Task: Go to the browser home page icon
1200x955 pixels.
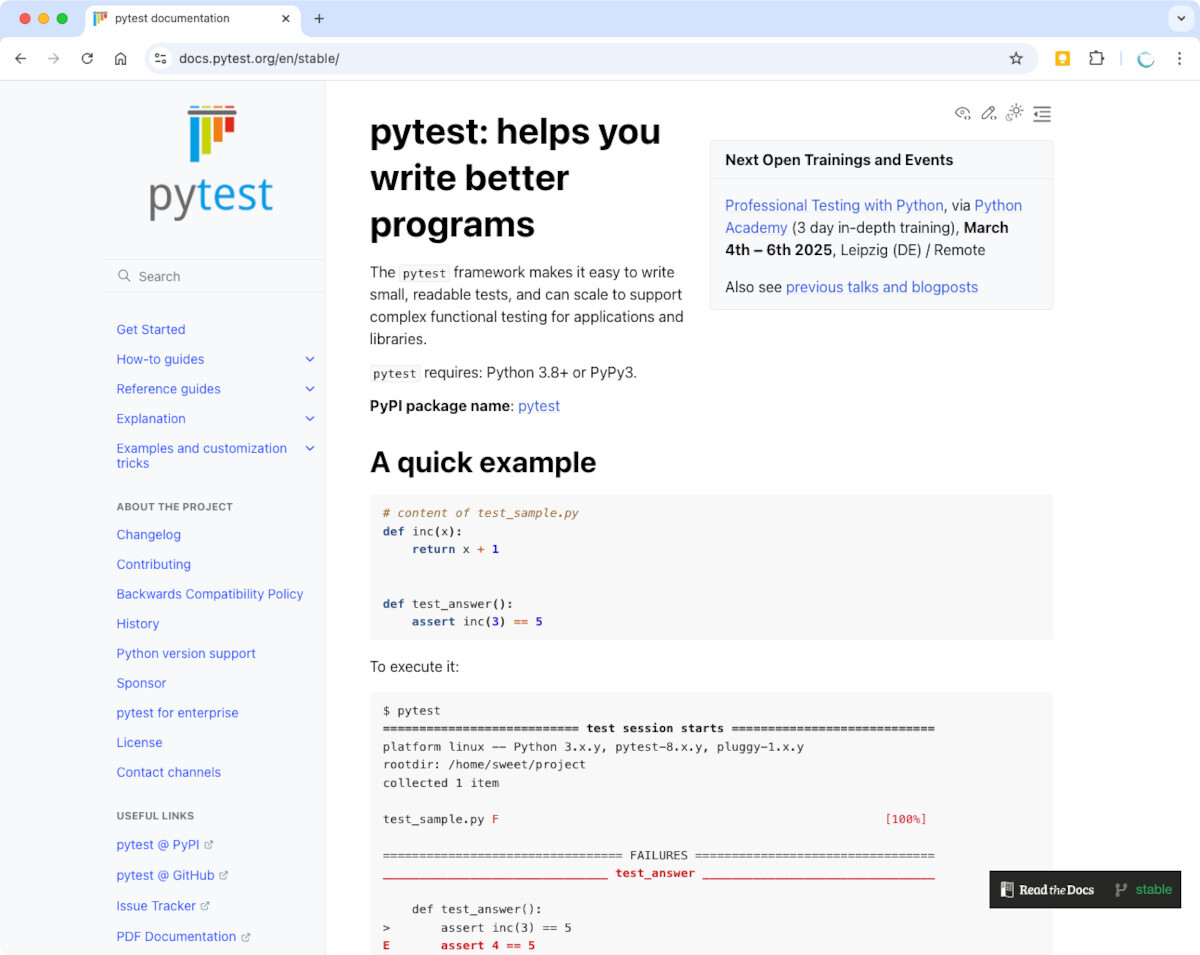Action: click(x=121, y=59)
